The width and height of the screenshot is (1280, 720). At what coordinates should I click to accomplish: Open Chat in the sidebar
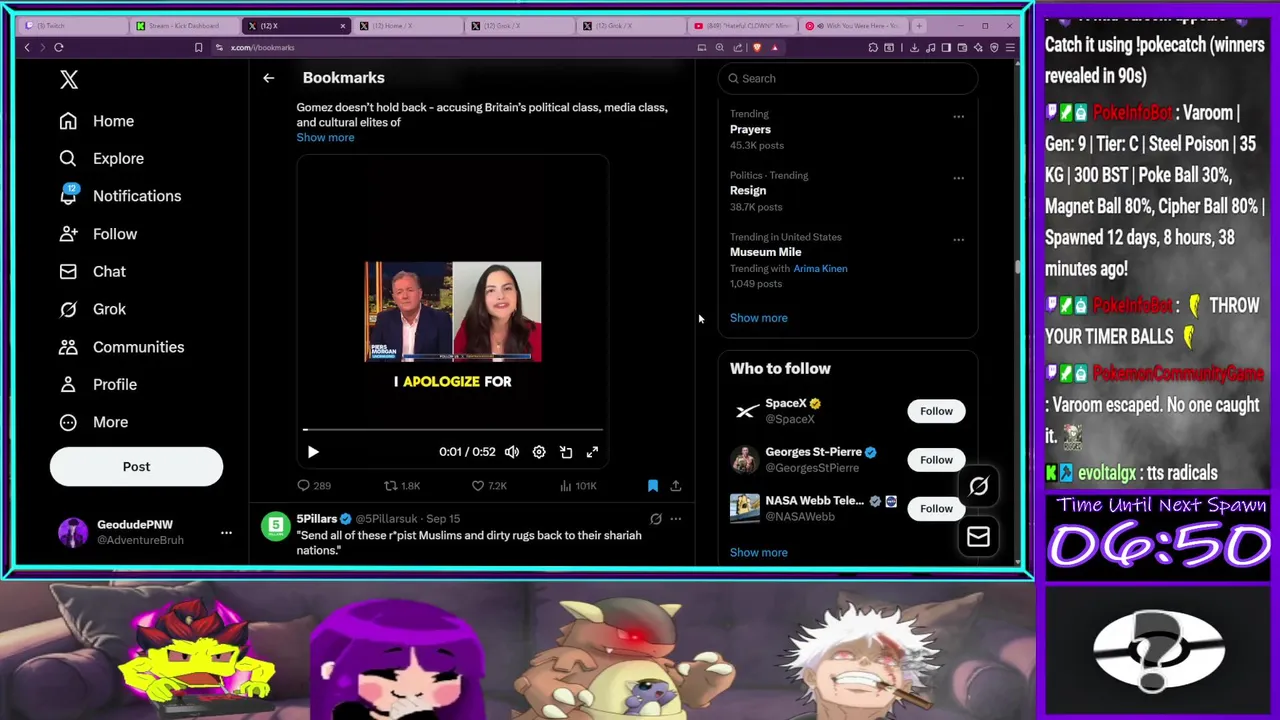[x=92, y=271]
